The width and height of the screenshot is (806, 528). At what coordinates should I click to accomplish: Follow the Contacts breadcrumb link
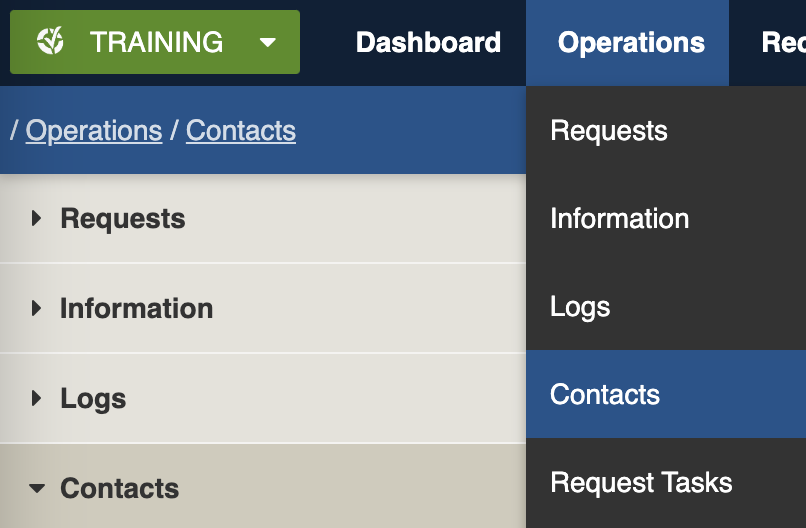(x=241, y=131)
